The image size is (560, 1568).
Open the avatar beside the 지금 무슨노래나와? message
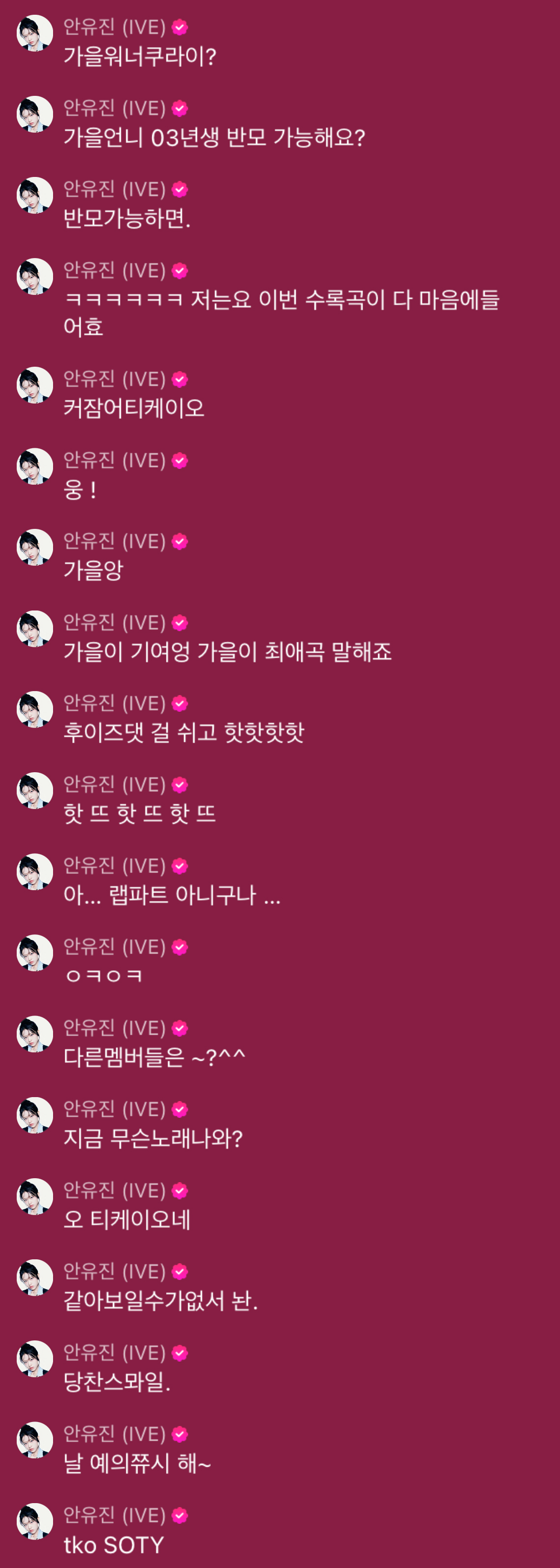[x=35, y=1115]
